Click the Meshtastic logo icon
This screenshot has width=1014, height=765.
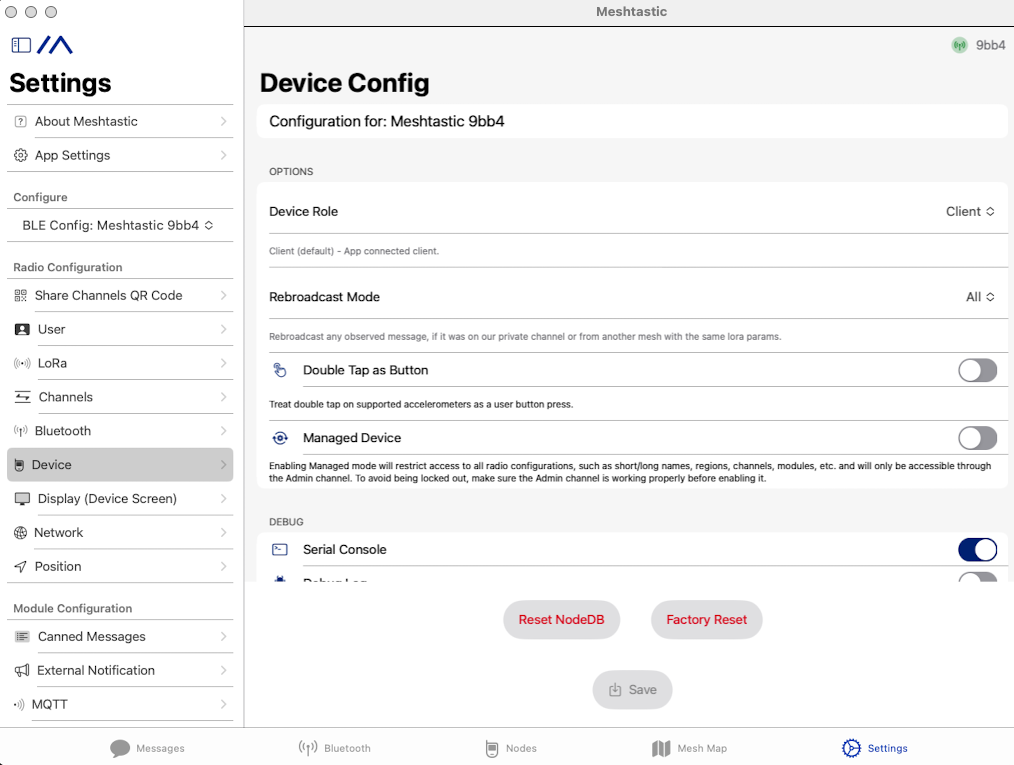tap(55, 45)
